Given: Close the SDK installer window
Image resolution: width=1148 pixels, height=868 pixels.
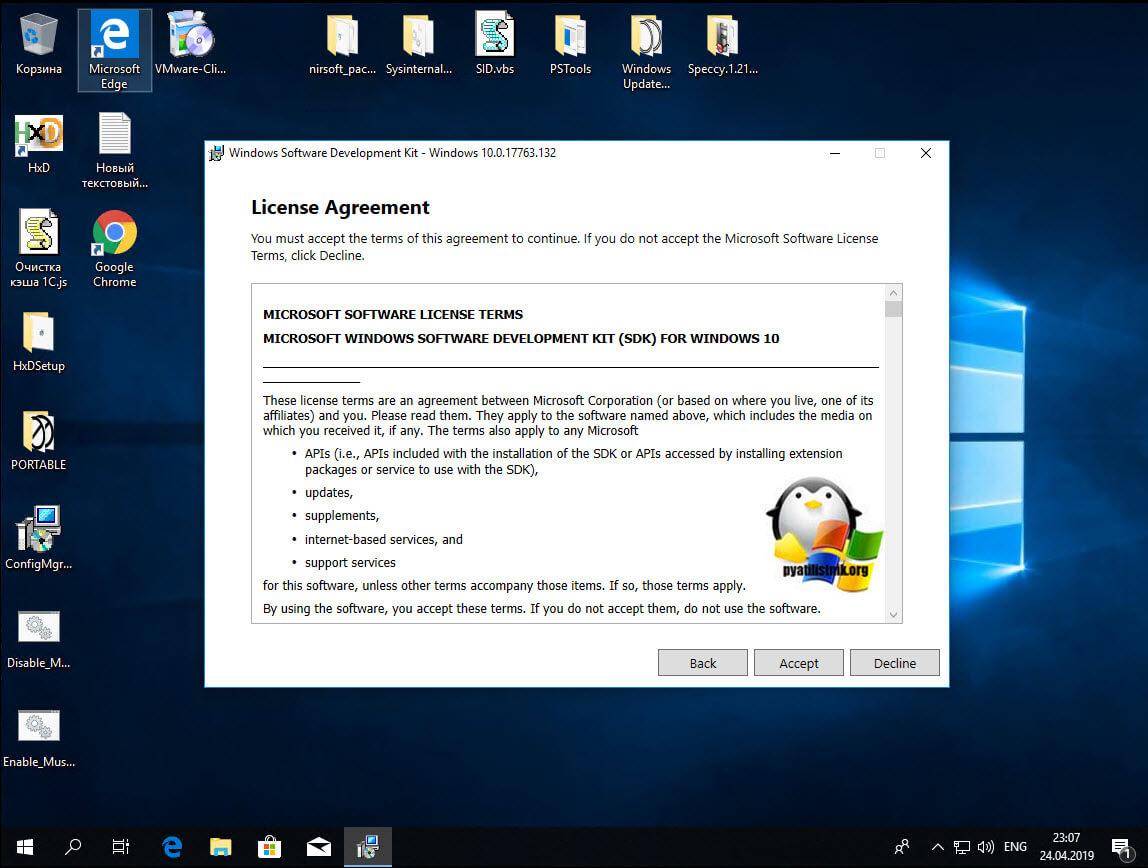Looking at the screenshot, I should [x=926, y=153].
